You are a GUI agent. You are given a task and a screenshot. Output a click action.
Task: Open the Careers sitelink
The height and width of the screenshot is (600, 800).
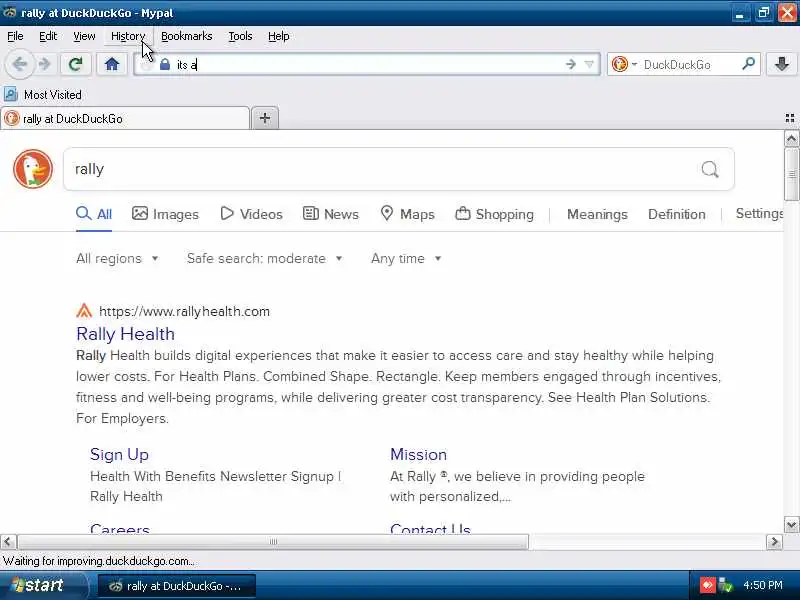(120, 529)
